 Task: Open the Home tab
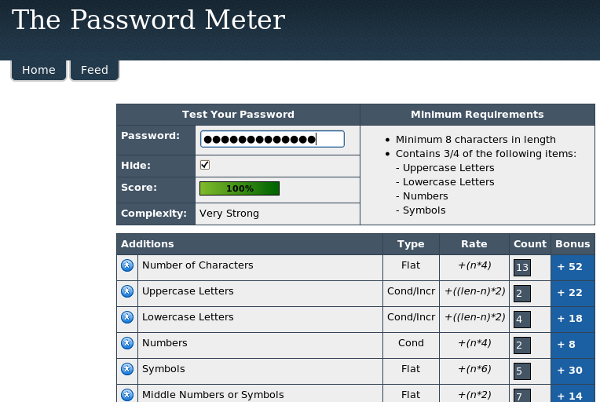(x=38, y=70)
